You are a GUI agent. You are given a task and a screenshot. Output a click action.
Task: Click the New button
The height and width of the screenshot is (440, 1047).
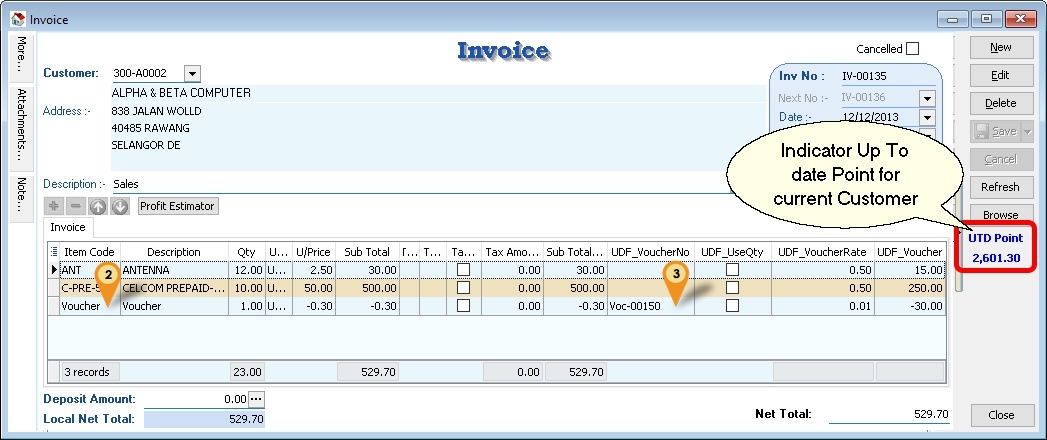(x=1000, y=47)
